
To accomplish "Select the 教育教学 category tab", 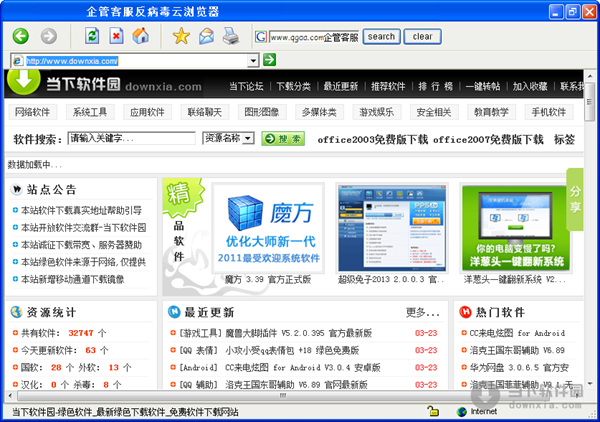I will pos(491,112).
